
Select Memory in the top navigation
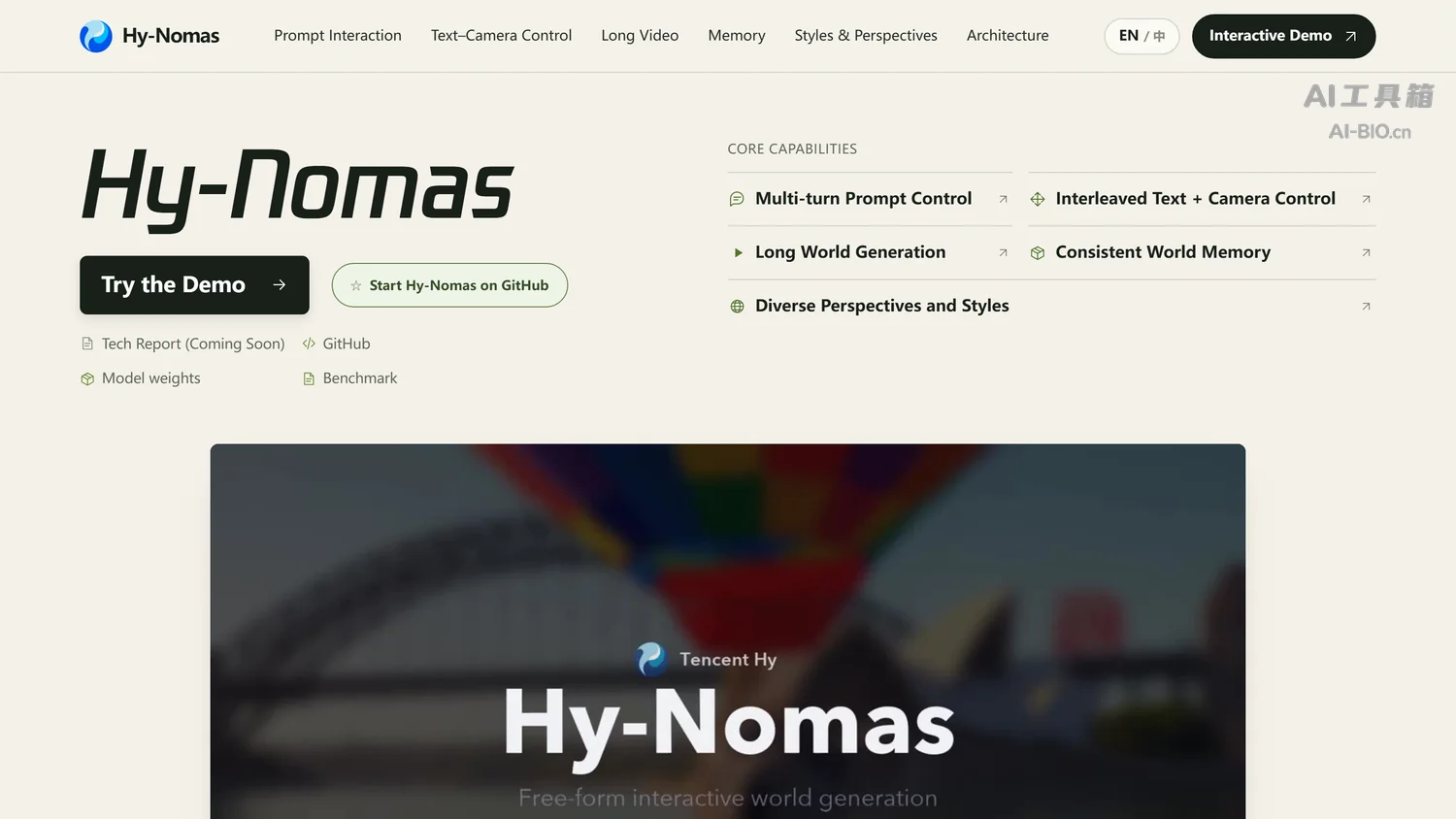(737, 35)
